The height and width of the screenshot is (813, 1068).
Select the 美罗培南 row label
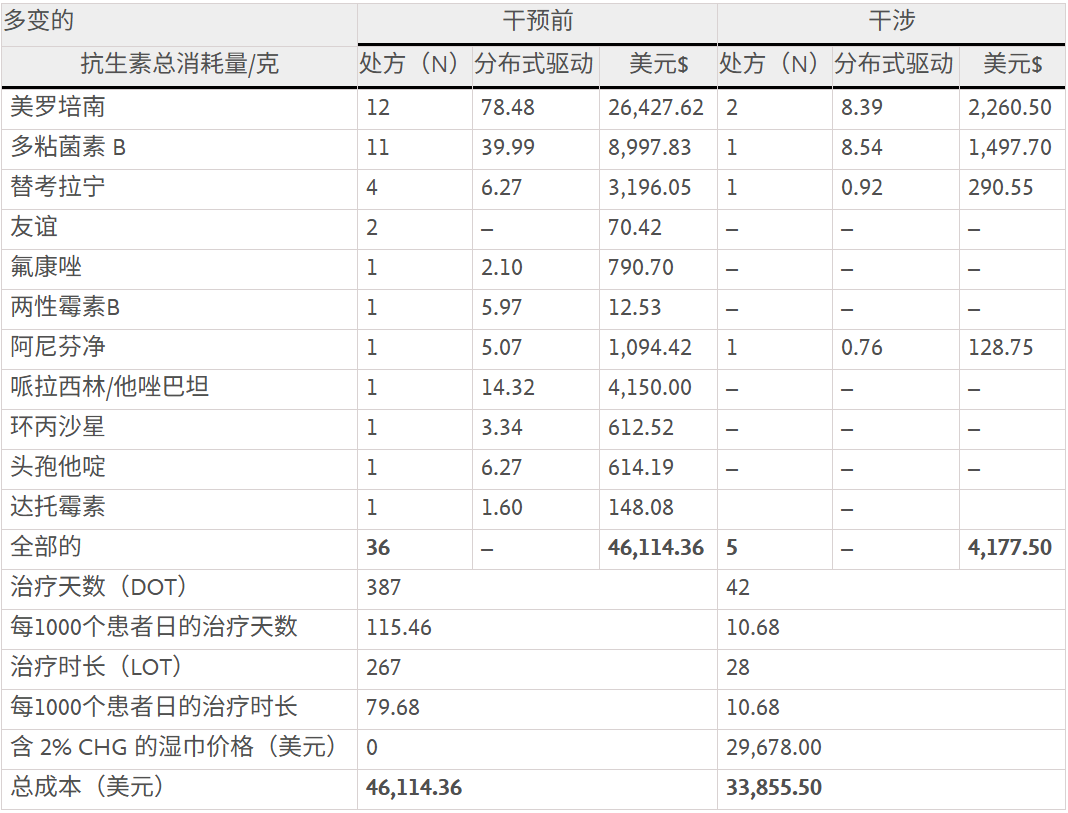(58, 107)
